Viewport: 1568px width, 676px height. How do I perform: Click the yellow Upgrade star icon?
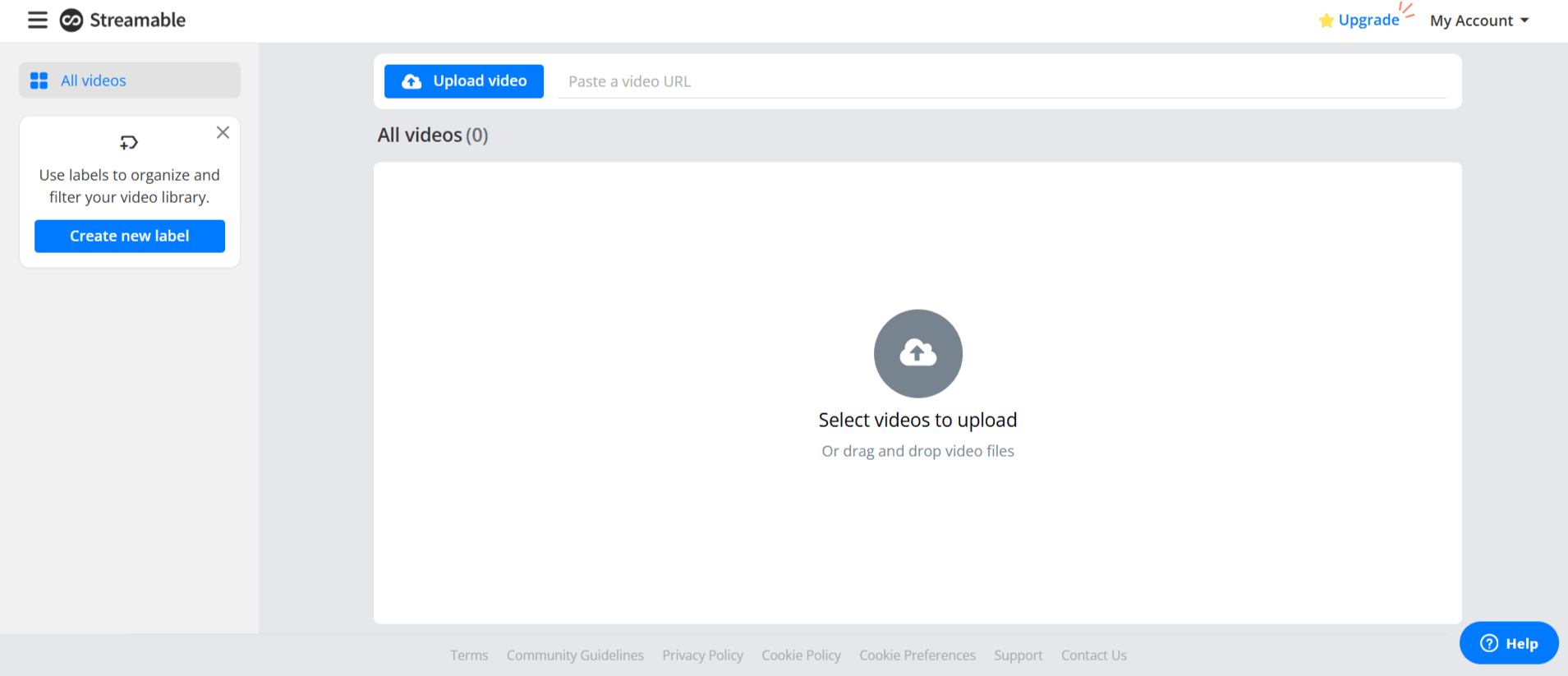[x=1326, y=21]
